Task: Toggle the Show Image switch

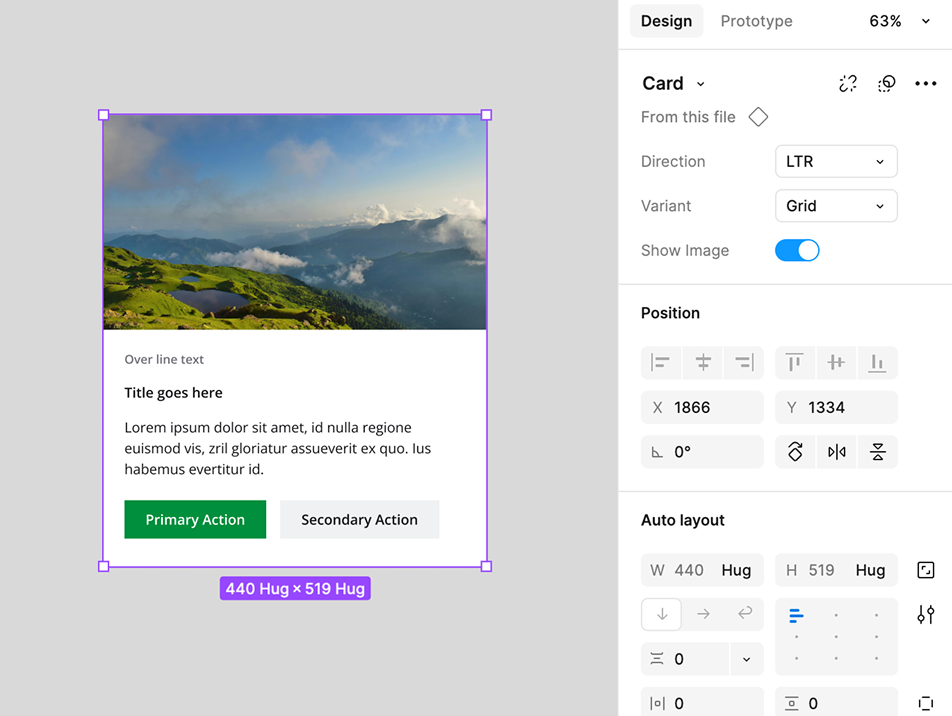Action: tap(797, 250)
